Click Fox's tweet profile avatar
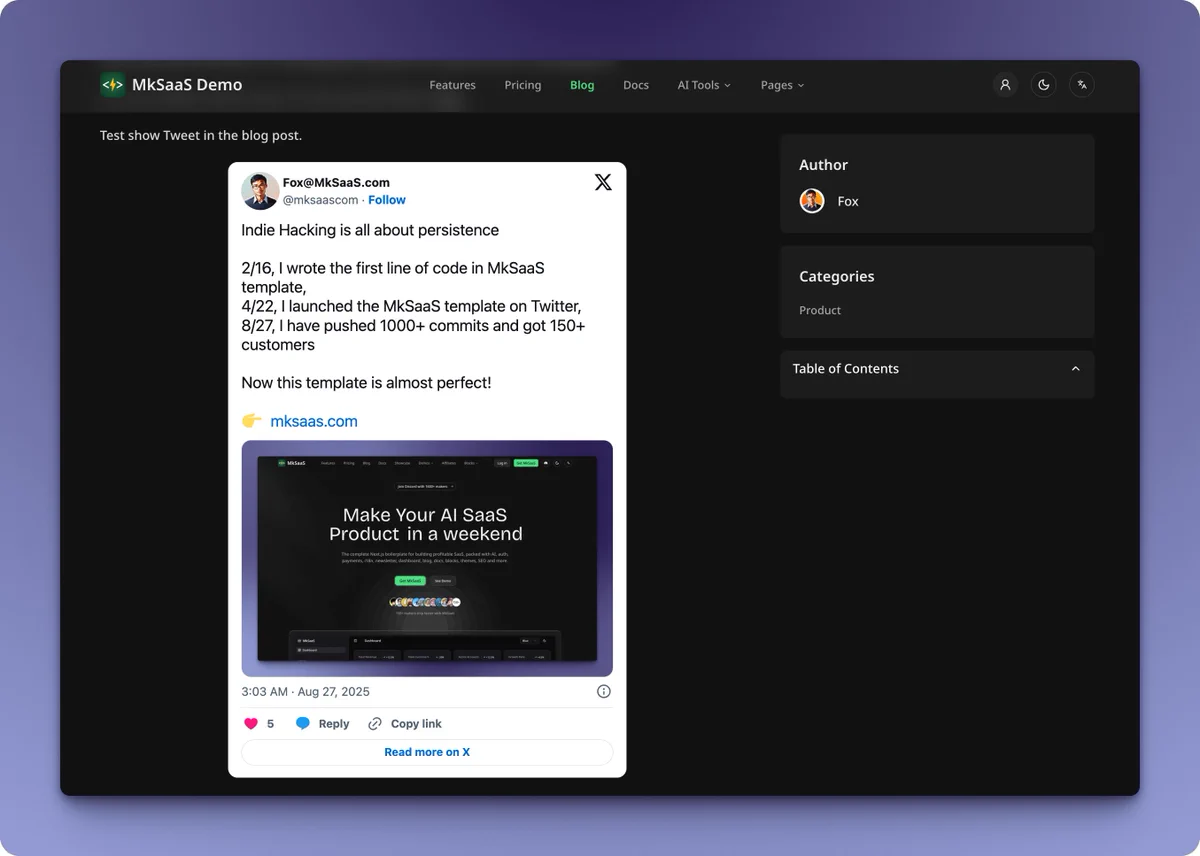 pyautogui.click(x=260, y=191)
